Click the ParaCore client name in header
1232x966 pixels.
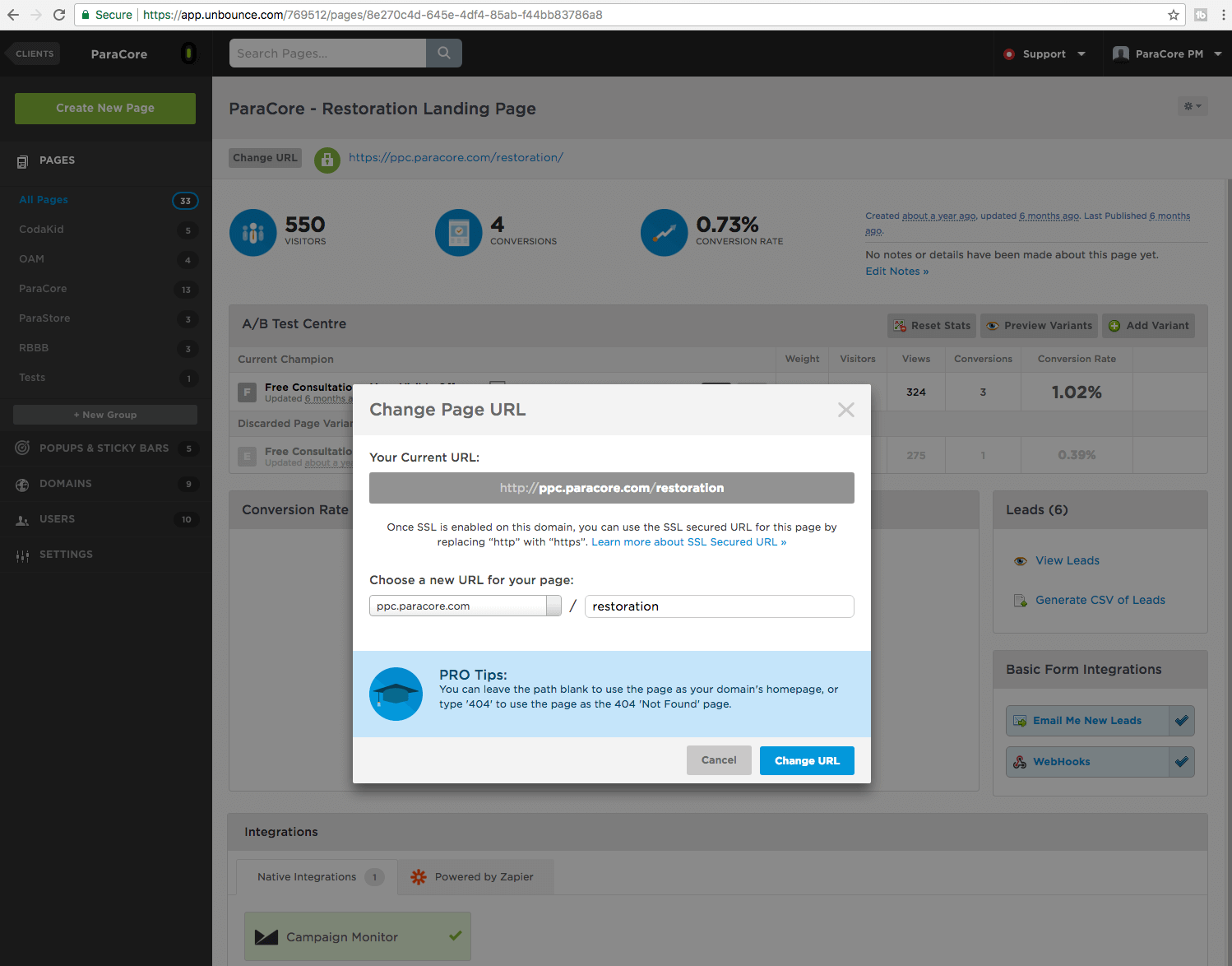(x=119, y=54)
